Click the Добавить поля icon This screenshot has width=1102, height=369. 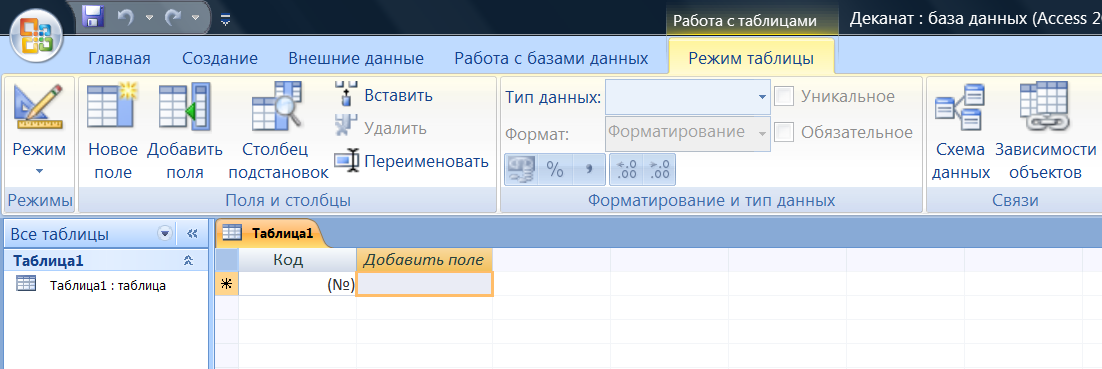[x=184, y=108]
